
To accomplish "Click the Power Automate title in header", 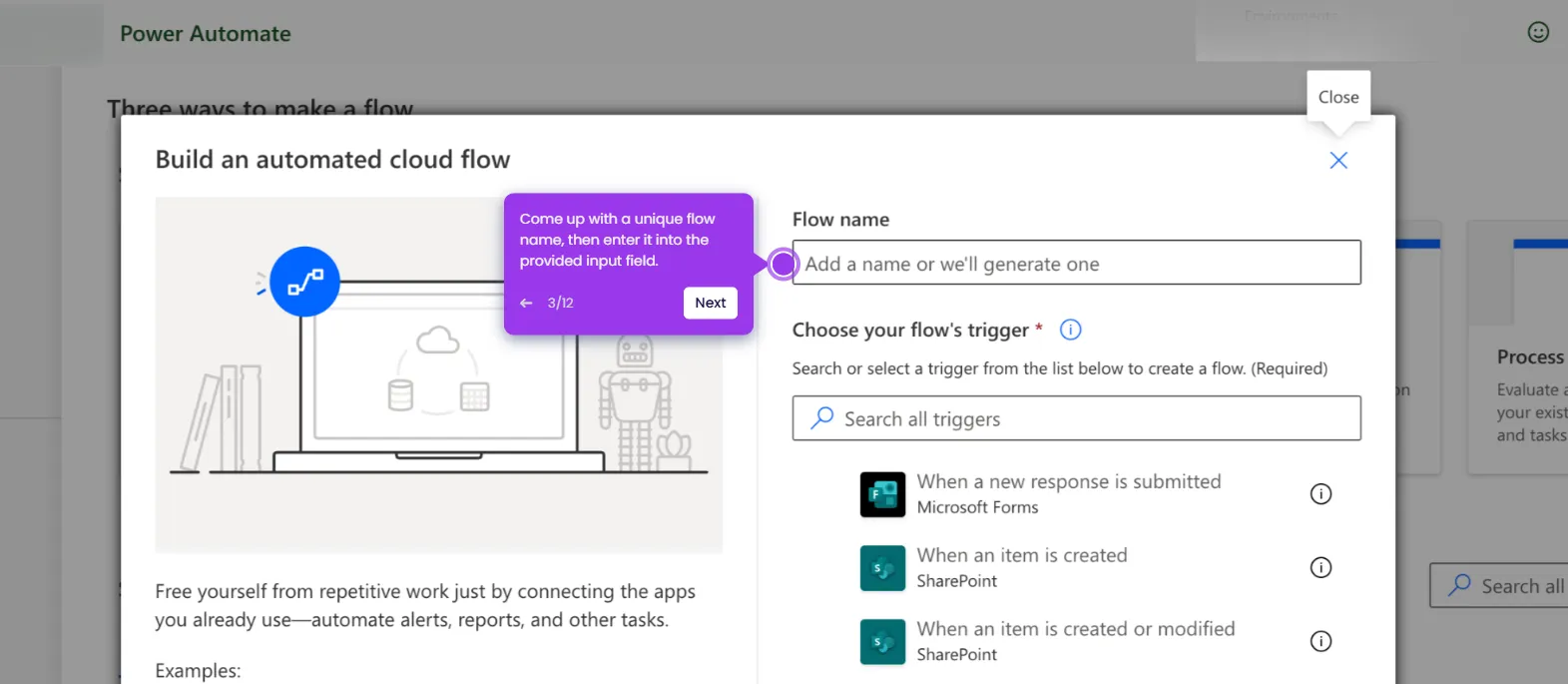I will (206, 34).
